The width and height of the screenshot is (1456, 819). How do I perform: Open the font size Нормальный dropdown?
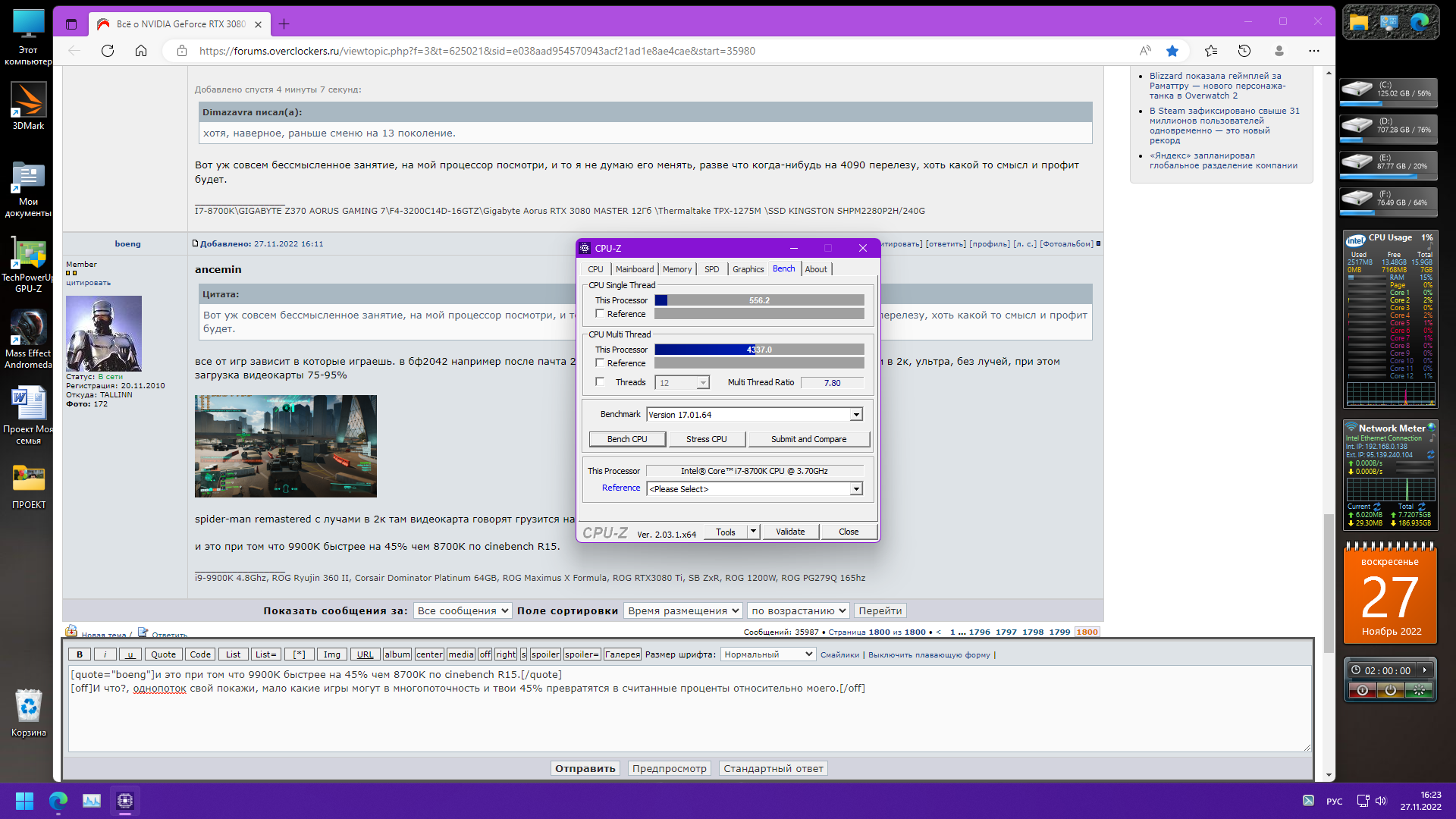pos(767,654)
